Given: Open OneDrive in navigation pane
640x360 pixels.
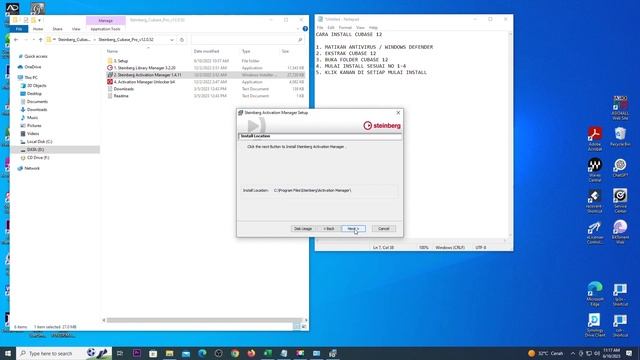Looking at the screenshot, I should pos(33,67).
